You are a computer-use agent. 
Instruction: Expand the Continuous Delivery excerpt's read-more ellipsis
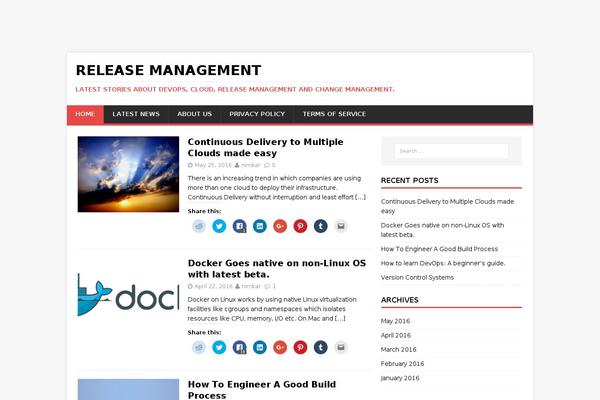360,197
